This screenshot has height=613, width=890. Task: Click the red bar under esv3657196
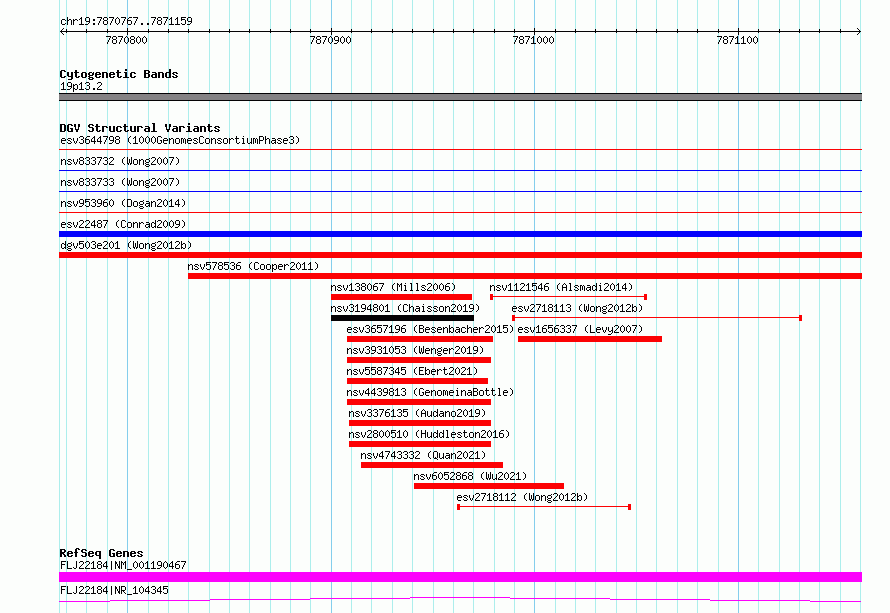pyautogui.click(x=420, y=339)
